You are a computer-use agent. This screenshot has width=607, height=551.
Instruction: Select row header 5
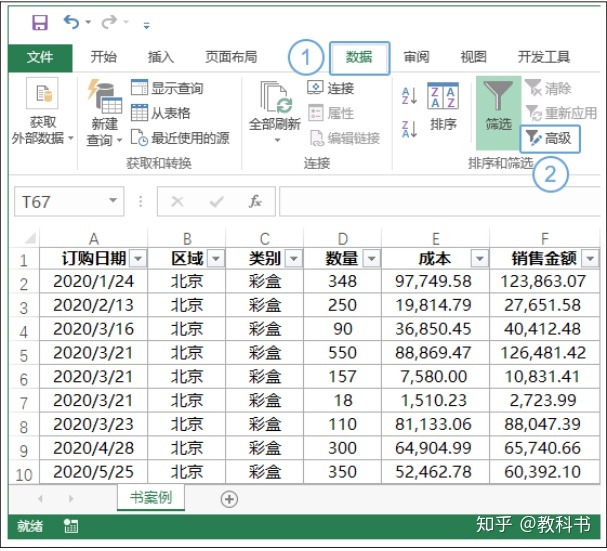(x=24, y=355)
